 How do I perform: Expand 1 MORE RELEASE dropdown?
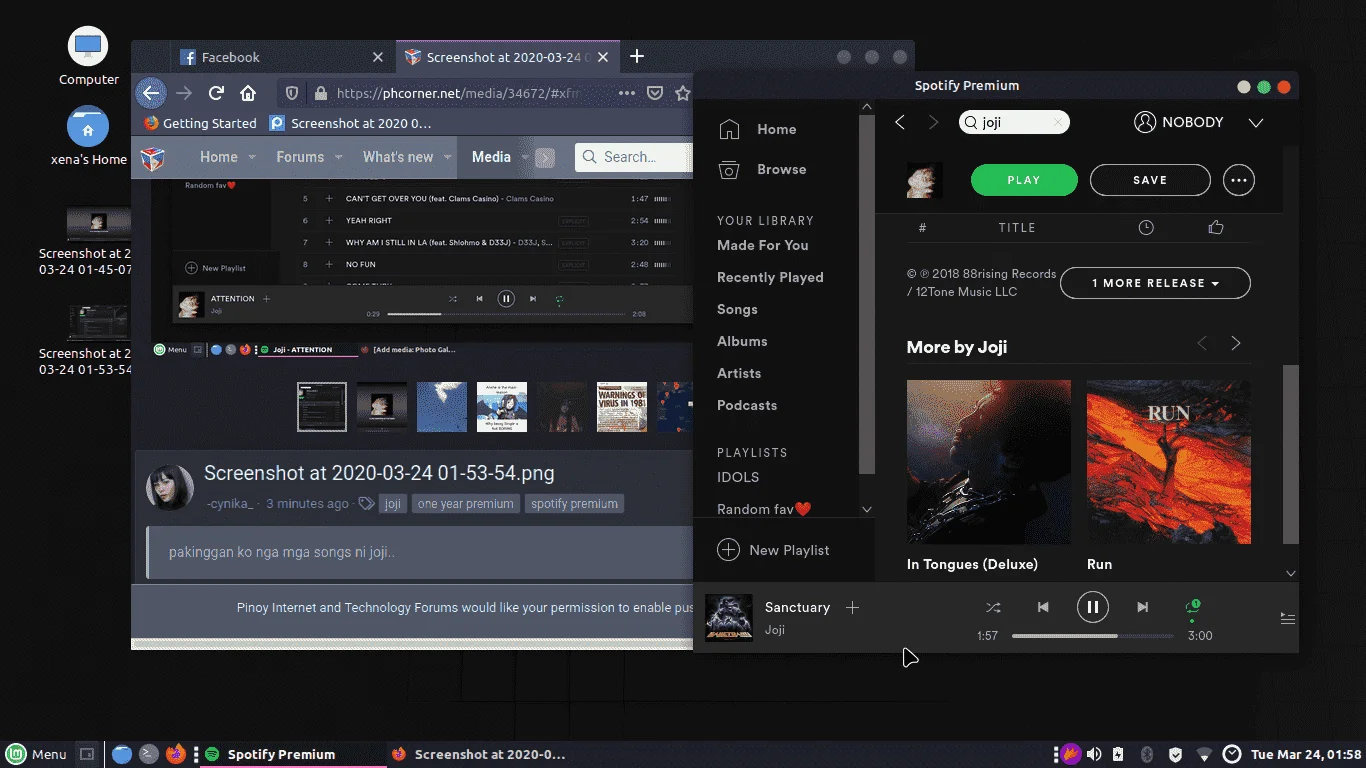1155,283
